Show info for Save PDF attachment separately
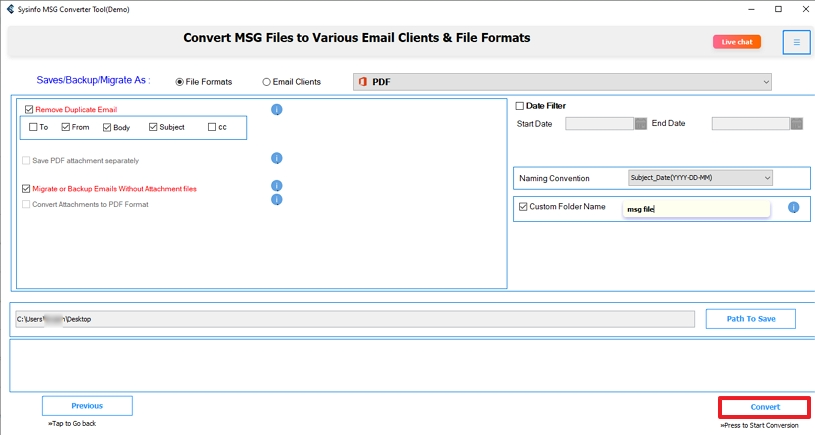 (277, 158)
